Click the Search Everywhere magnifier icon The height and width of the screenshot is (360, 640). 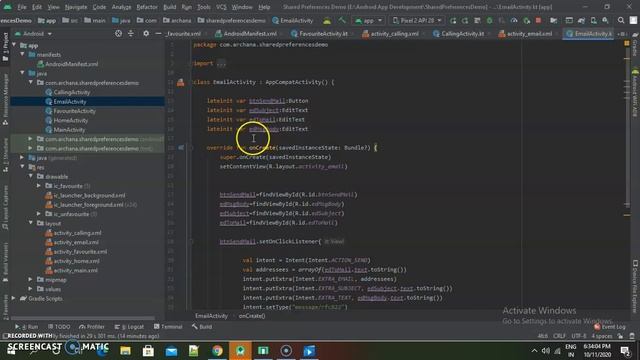tap(621, 20)
